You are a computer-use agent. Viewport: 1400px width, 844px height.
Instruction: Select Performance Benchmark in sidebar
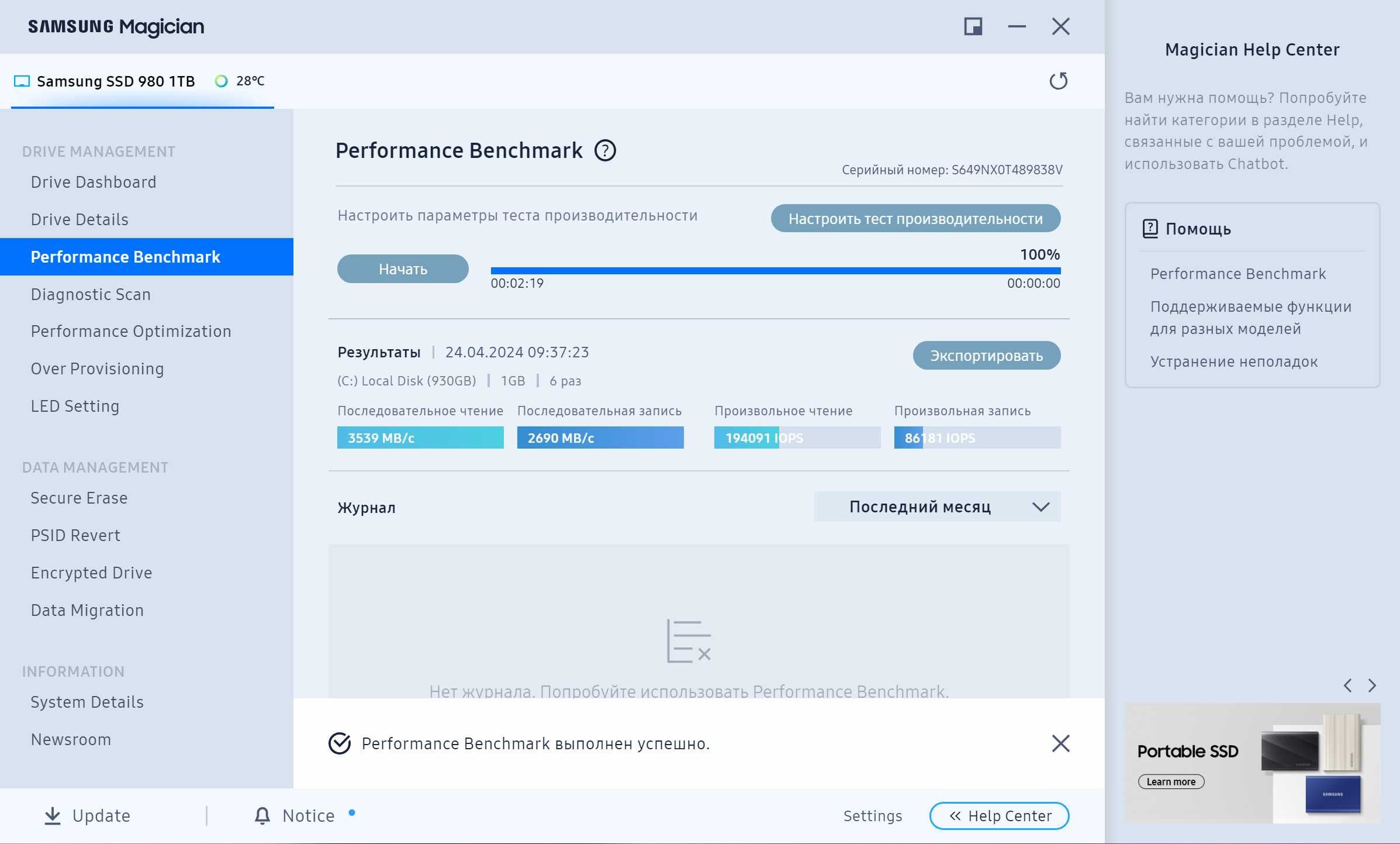pos(147,257)
